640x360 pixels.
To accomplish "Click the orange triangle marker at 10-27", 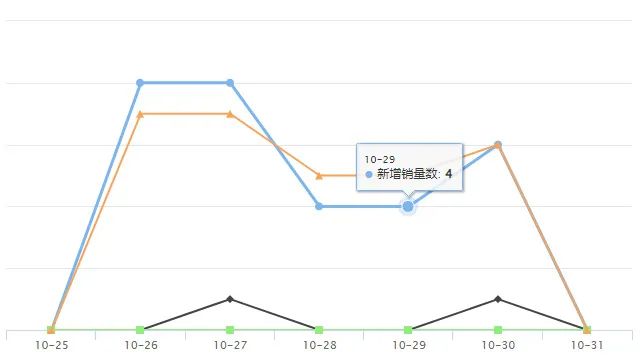I will pyautogui.click(x=230, y=114).
